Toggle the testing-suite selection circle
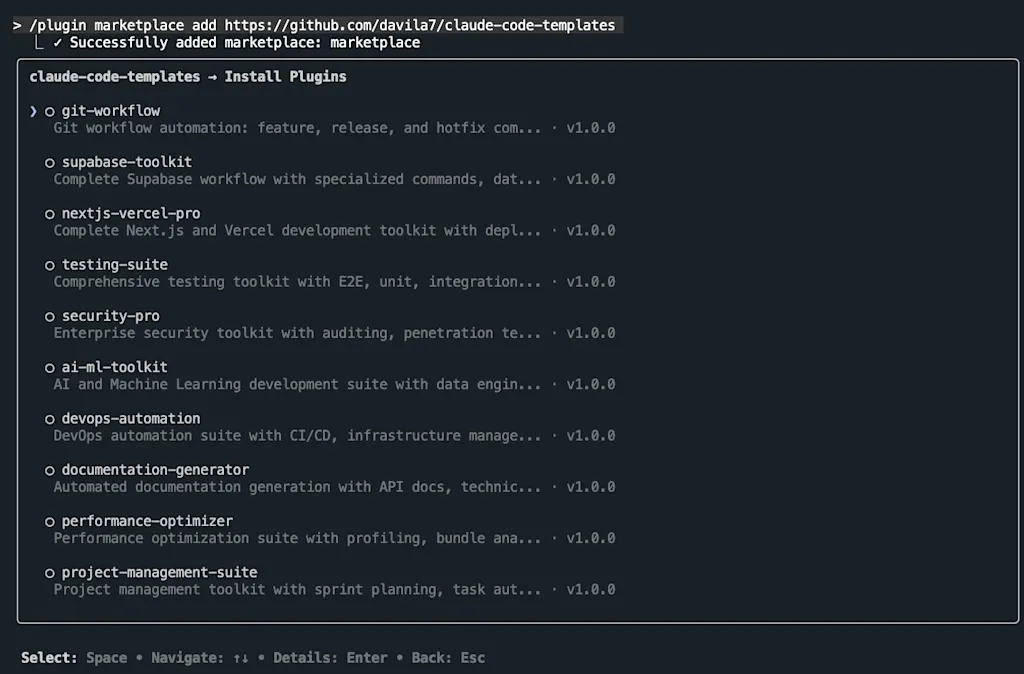Viewport: 1024px width, 674px height. point(50,265)
